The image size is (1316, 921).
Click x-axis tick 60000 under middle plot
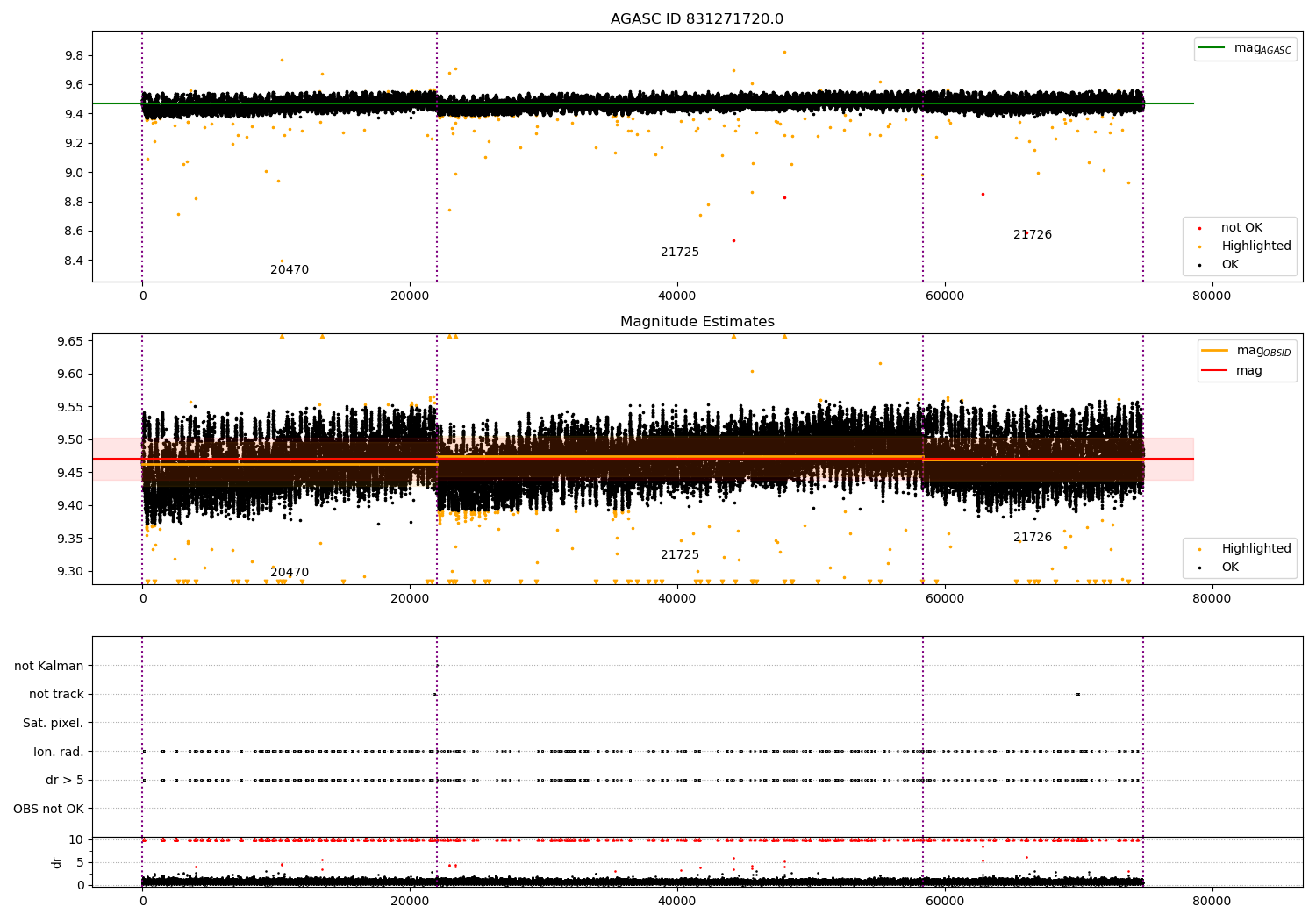tap(944, 599)
